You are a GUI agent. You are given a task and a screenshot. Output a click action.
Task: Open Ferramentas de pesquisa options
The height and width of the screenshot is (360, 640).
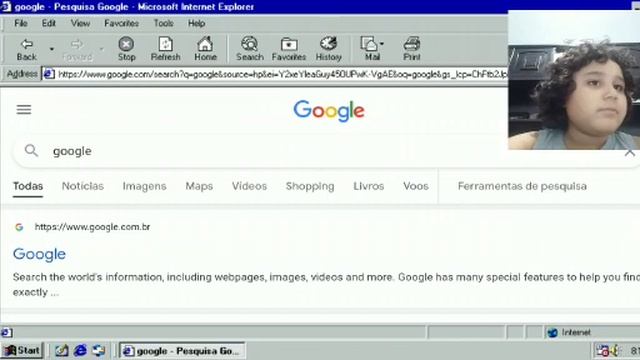522,186
